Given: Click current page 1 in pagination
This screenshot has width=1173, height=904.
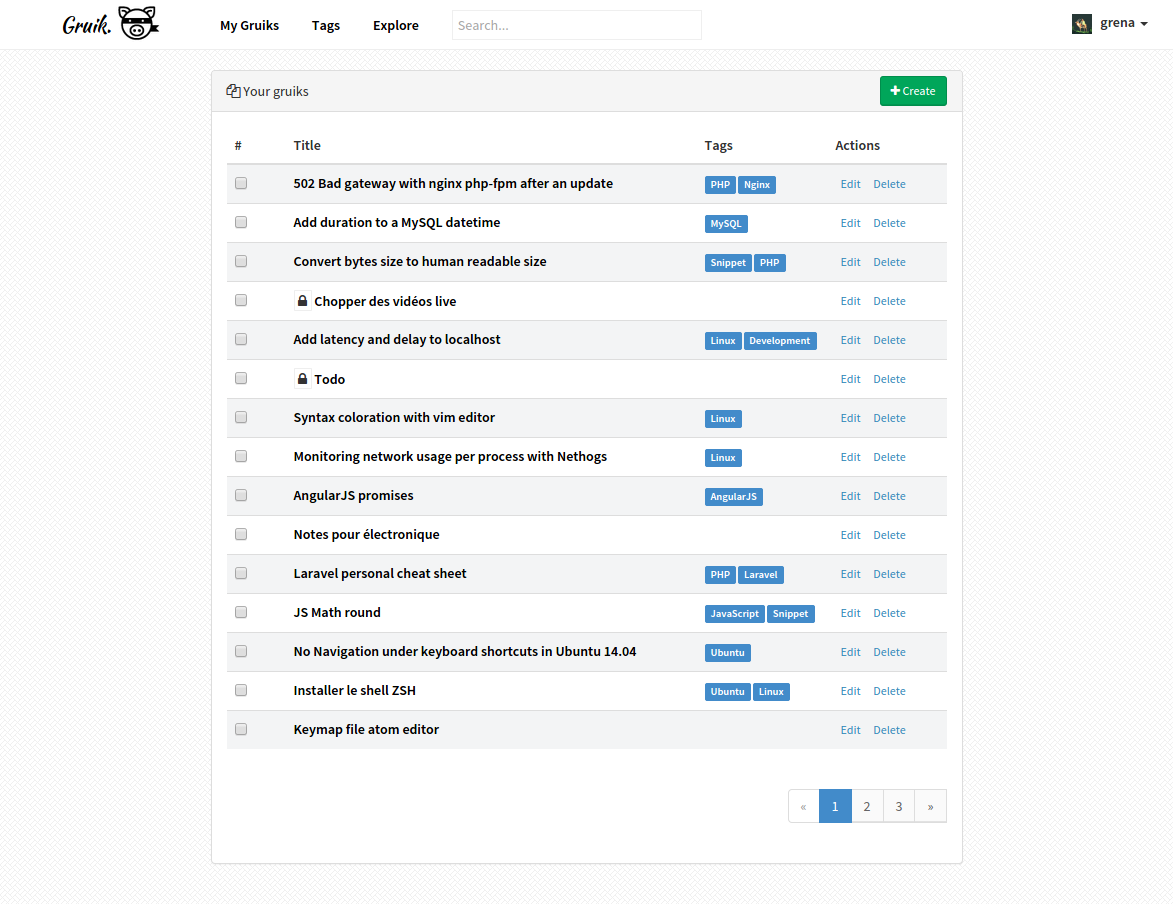Looking at the screenshot, I should click(x=835, y=806).
